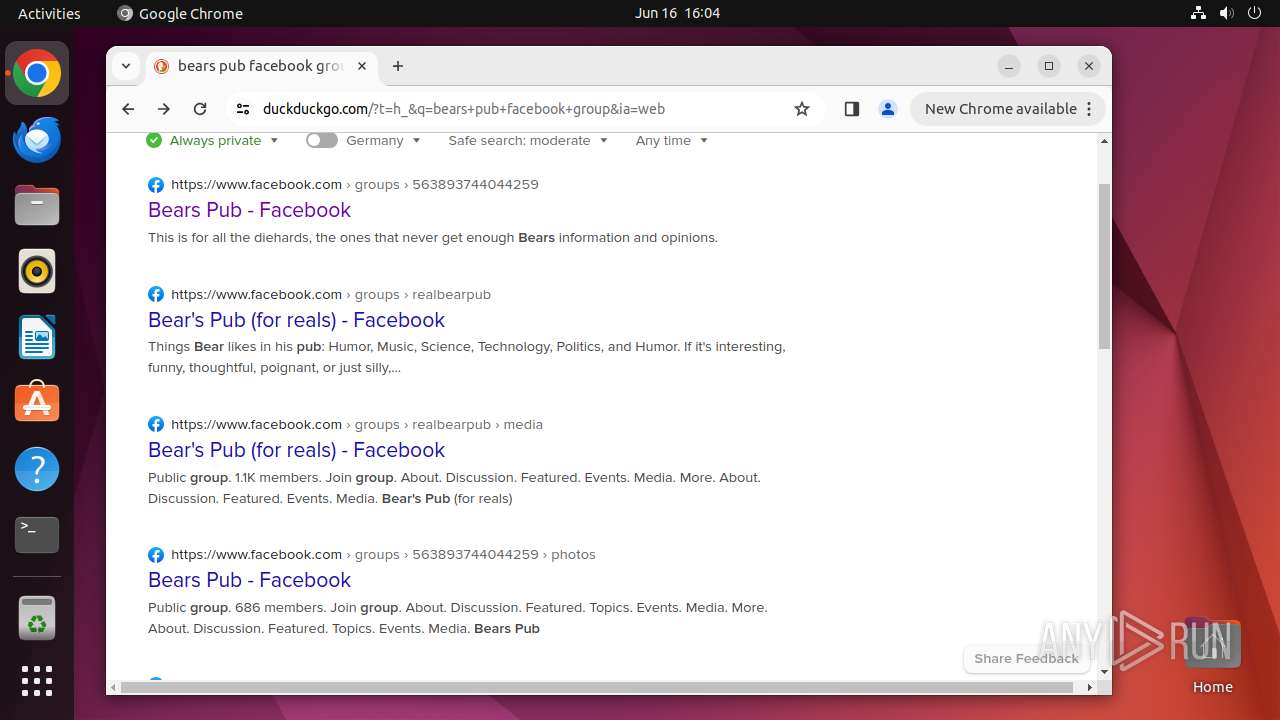Image resolution: width=1280 pixels, height=720 pixels.
Task: Open the Trash in dock
Action: (x=37, y=618)
